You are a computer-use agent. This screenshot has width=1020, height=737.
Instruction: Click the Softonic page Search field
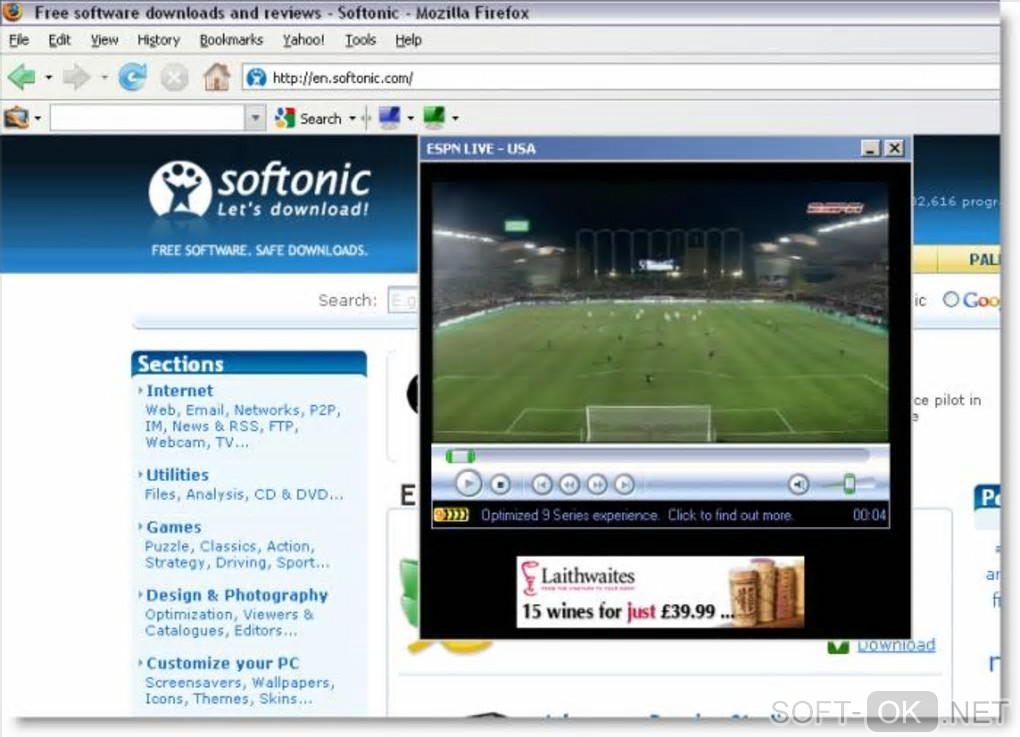pos(403,300)
